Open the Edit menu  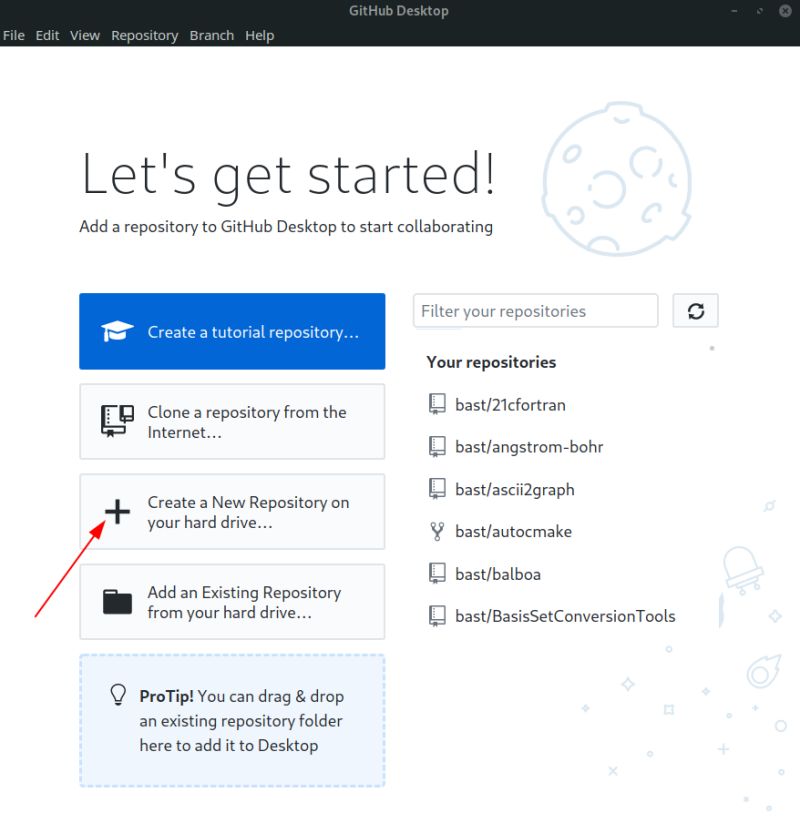tap(47, 35)
